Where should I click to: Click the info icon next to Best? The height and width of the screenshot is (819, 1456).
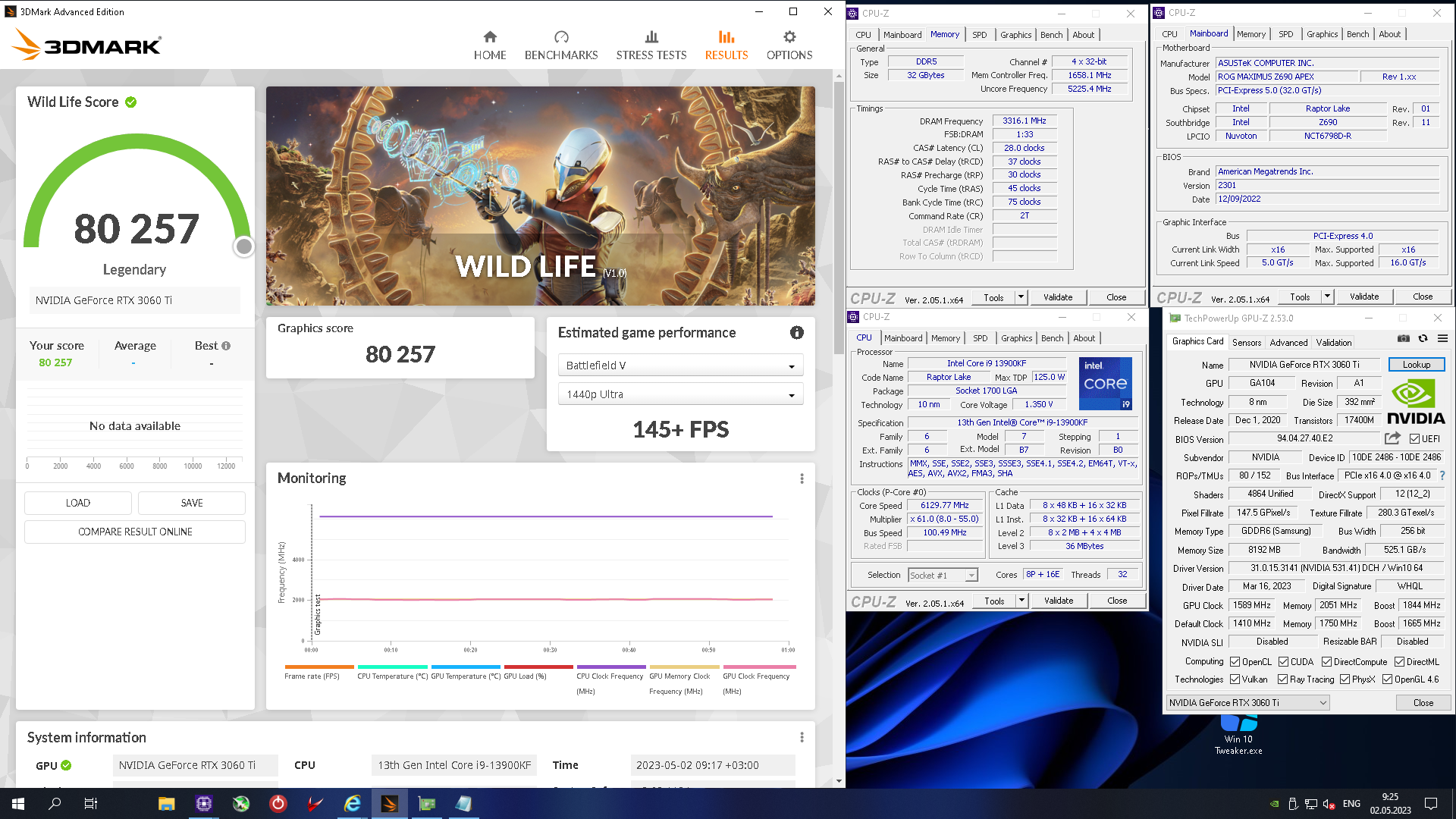[x=226, y=346]
